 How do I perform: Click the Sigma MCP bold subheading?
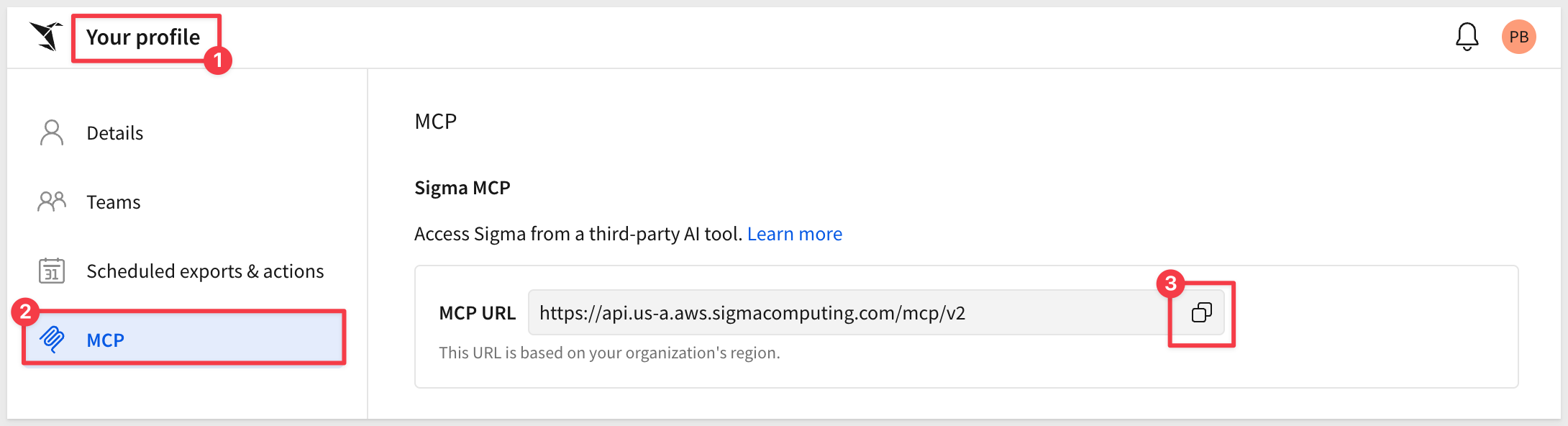[462, 188]
